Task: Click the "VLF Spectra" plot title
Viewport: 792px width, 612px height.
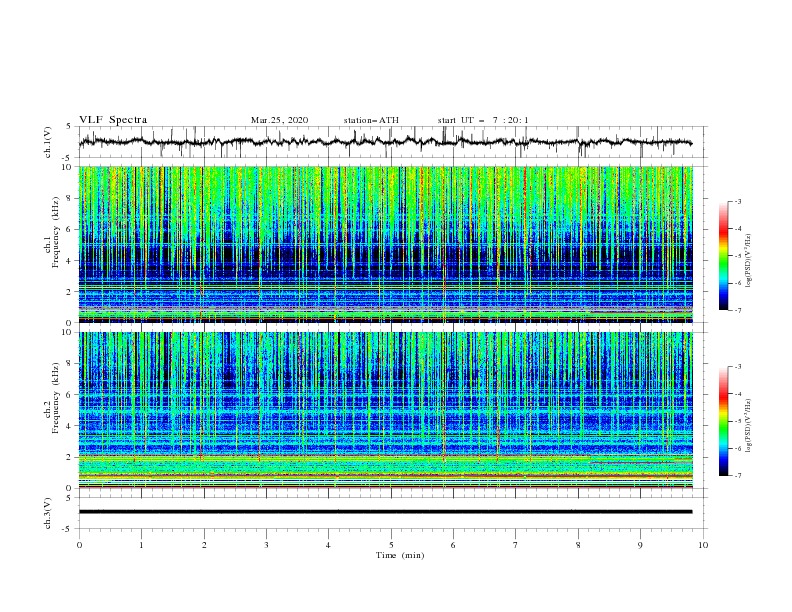Action: point(113,120)
